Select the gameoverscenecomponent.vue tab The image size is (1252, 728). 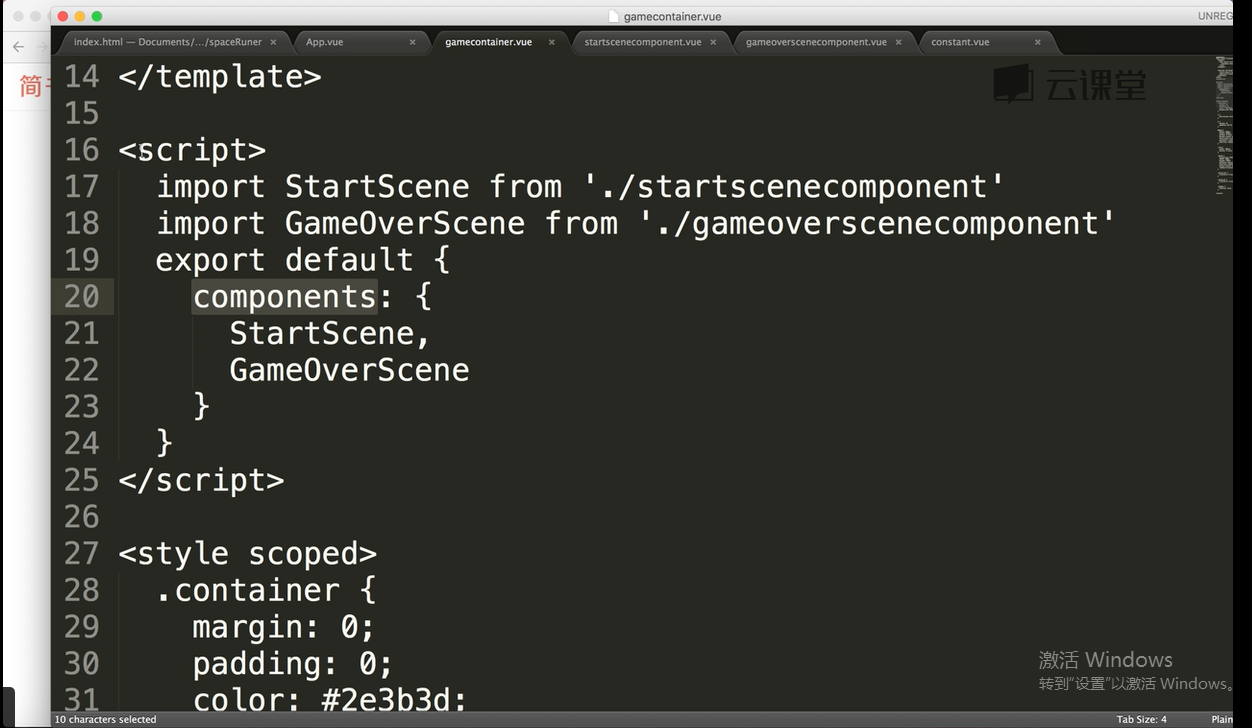tap(816, 42)
